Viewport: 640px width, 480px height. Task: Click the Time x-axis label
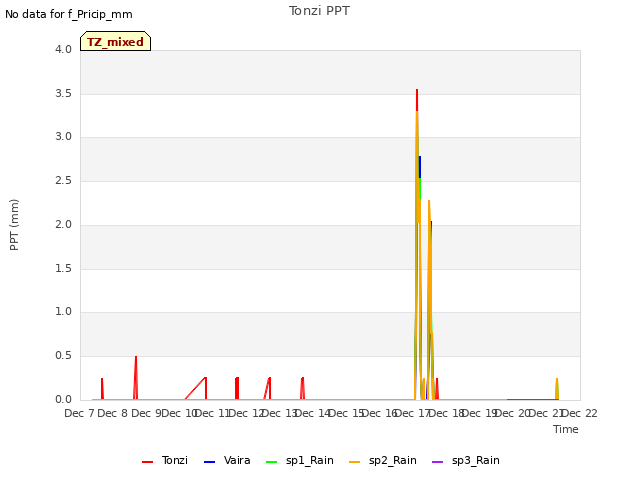[x=566, y=429]
